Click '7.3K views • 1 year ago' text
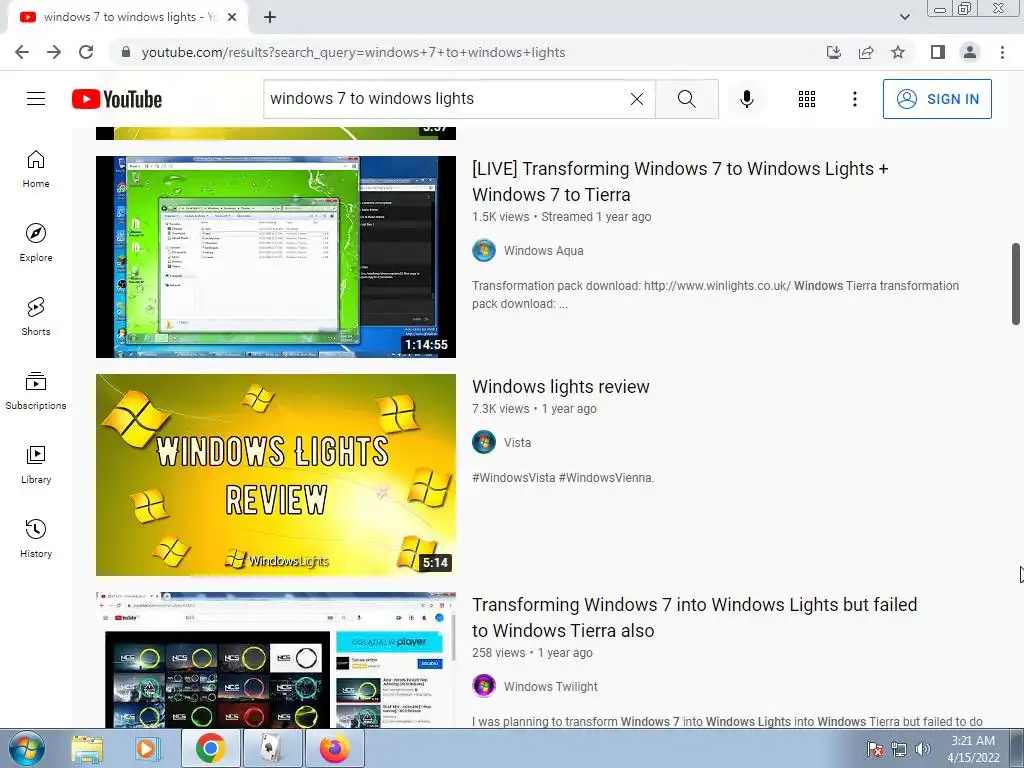This screenshot has height=768, width=1024. (534, 409)
